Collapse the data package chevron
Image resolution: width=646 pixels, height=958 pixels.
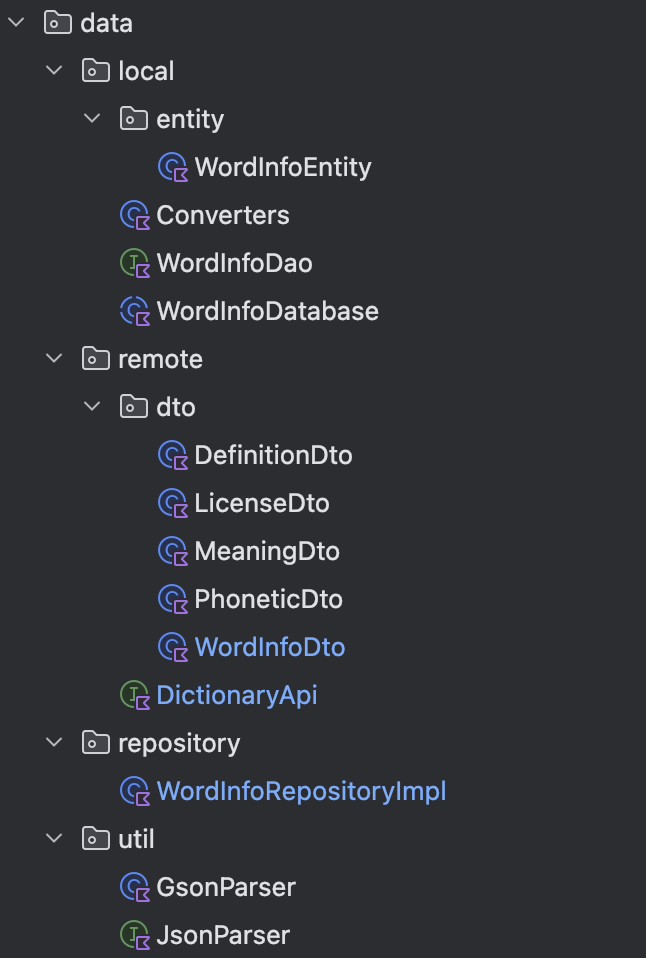coord(17,23)
